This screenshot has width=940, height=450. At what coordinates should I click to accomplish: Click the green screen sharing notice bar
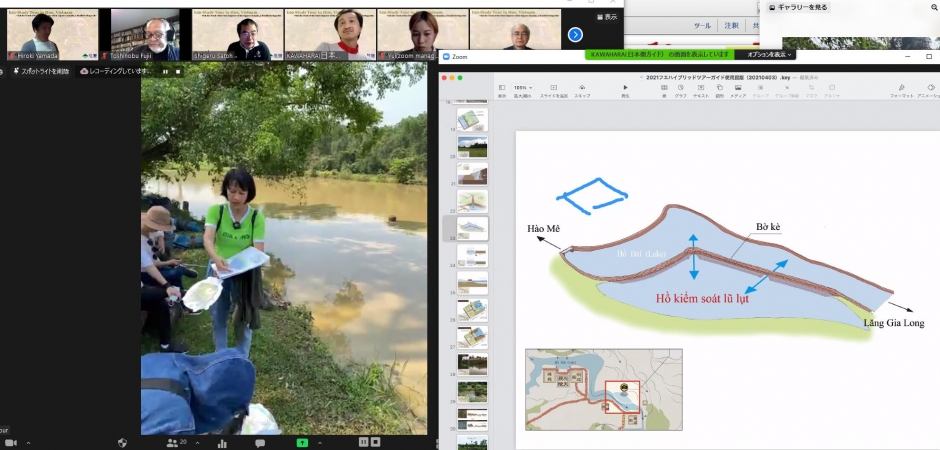tap(661, 55)
